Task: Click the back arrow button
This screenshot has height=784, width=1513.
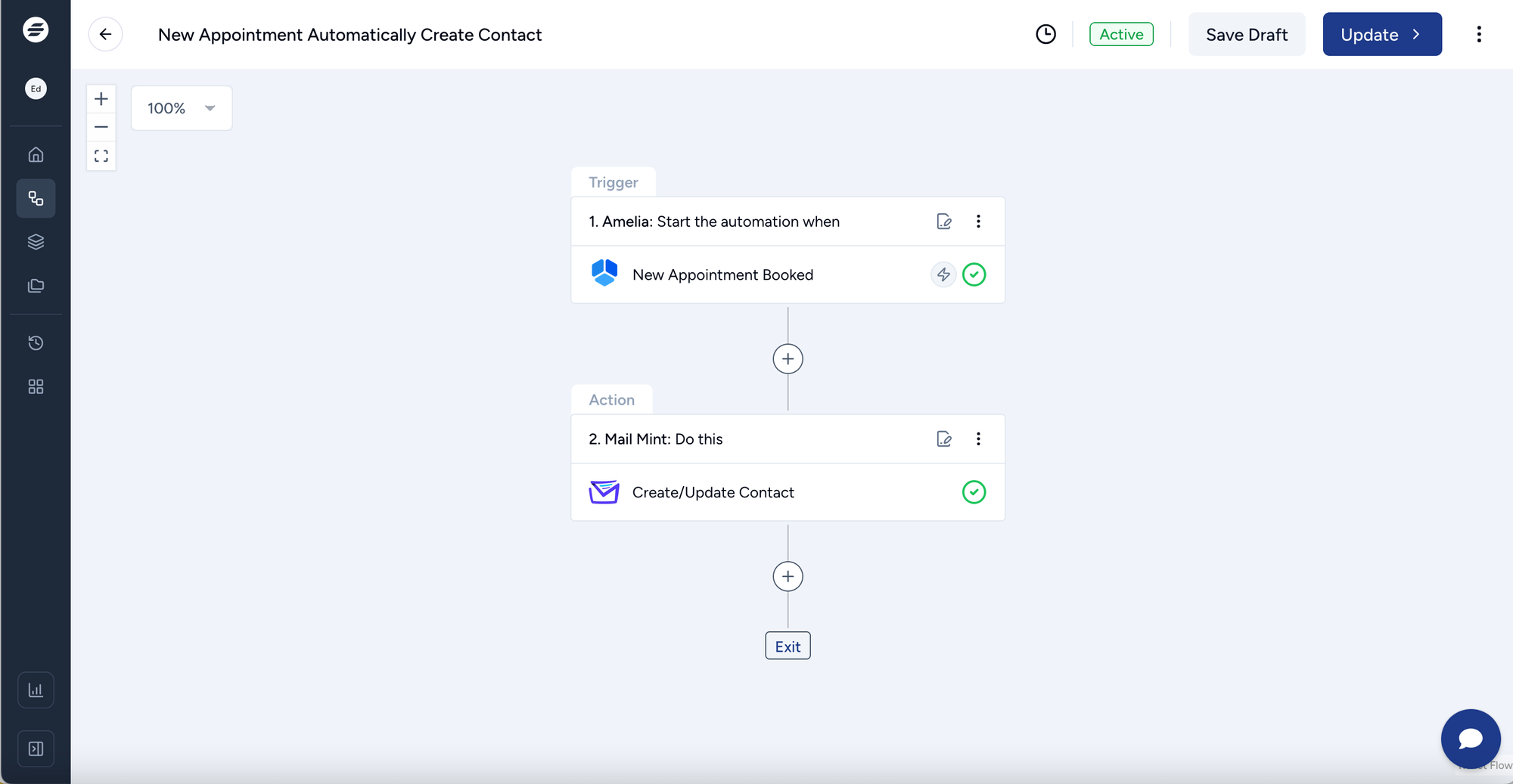Action: click(x=105, y=35)
